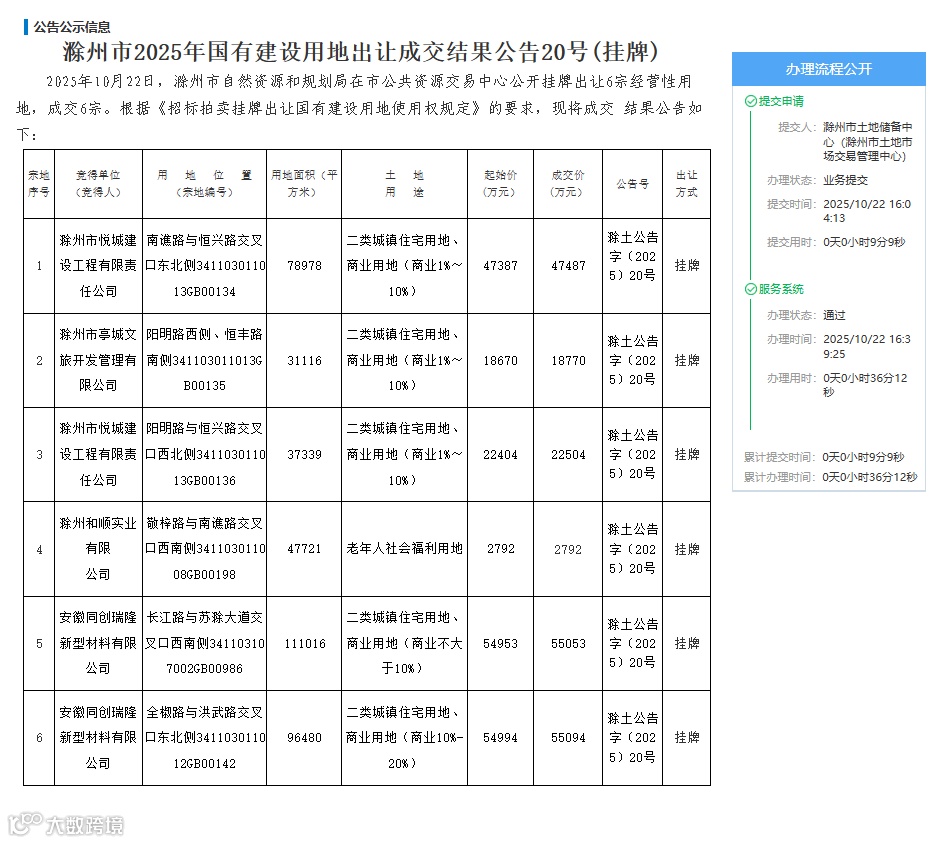Screen dimensions: 944x843
Task: Click the 提交用时 value 0天0小时9分9秒
Action: tap(864, 242)
